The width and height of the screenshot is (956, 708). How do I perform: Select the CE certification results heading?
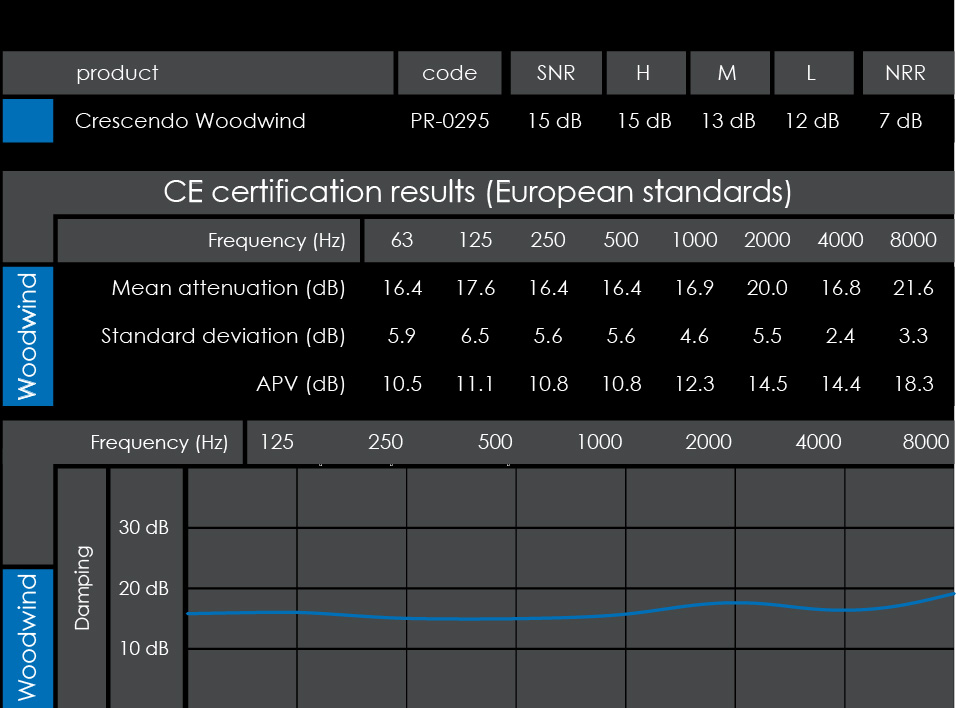pos(477,192)
